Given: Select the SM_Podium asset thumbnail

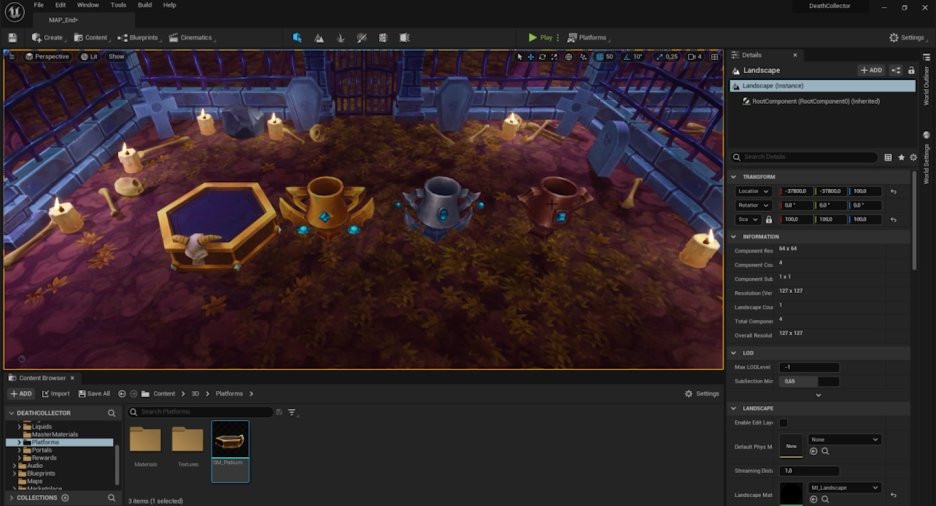Looking at the screenshot, I should [230, 451].
